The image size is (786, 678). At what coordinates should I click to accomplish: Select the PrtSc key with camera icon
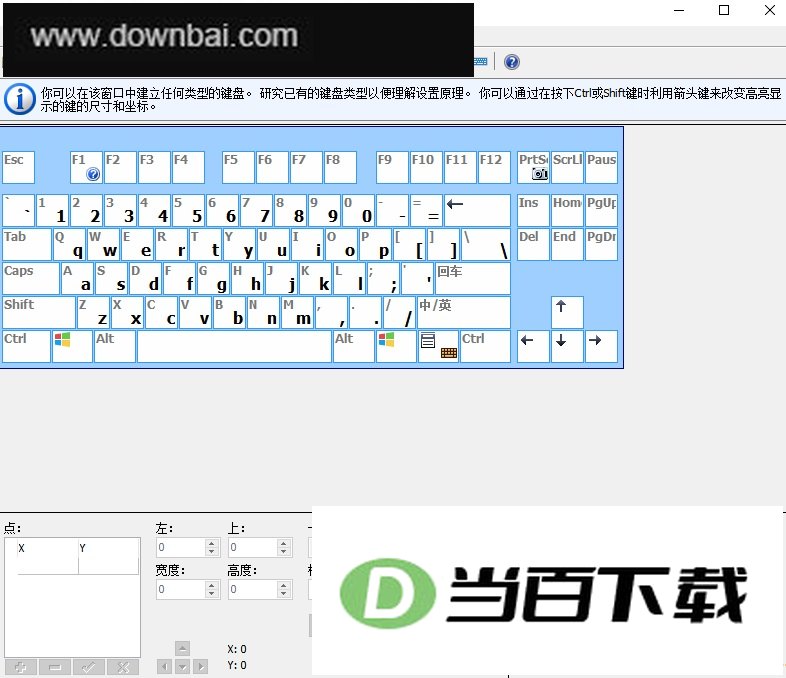click(533, 167)
